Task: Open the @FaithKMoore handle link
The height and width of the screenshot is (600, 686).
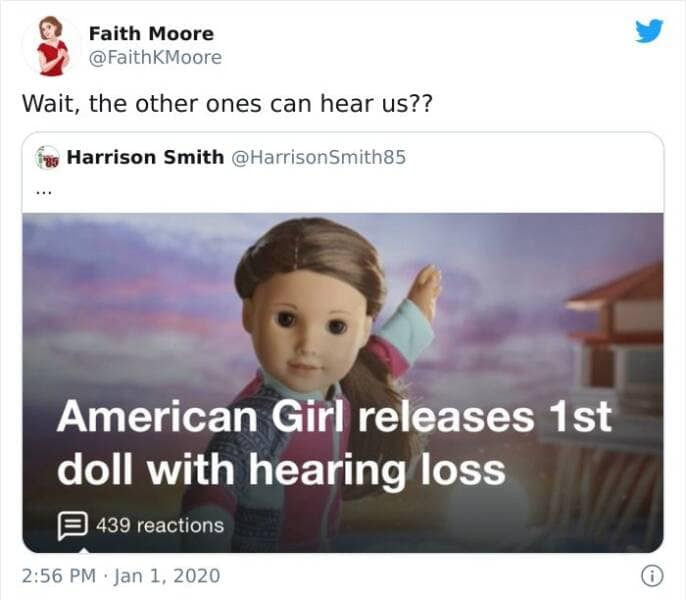Action: (155, 58)
